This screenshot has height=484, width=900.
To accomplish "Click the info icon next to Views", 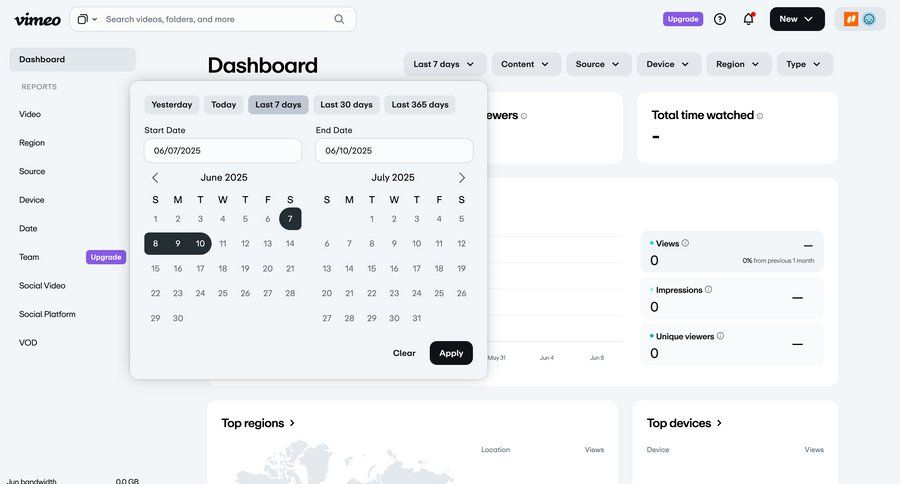I will point(685,243).
